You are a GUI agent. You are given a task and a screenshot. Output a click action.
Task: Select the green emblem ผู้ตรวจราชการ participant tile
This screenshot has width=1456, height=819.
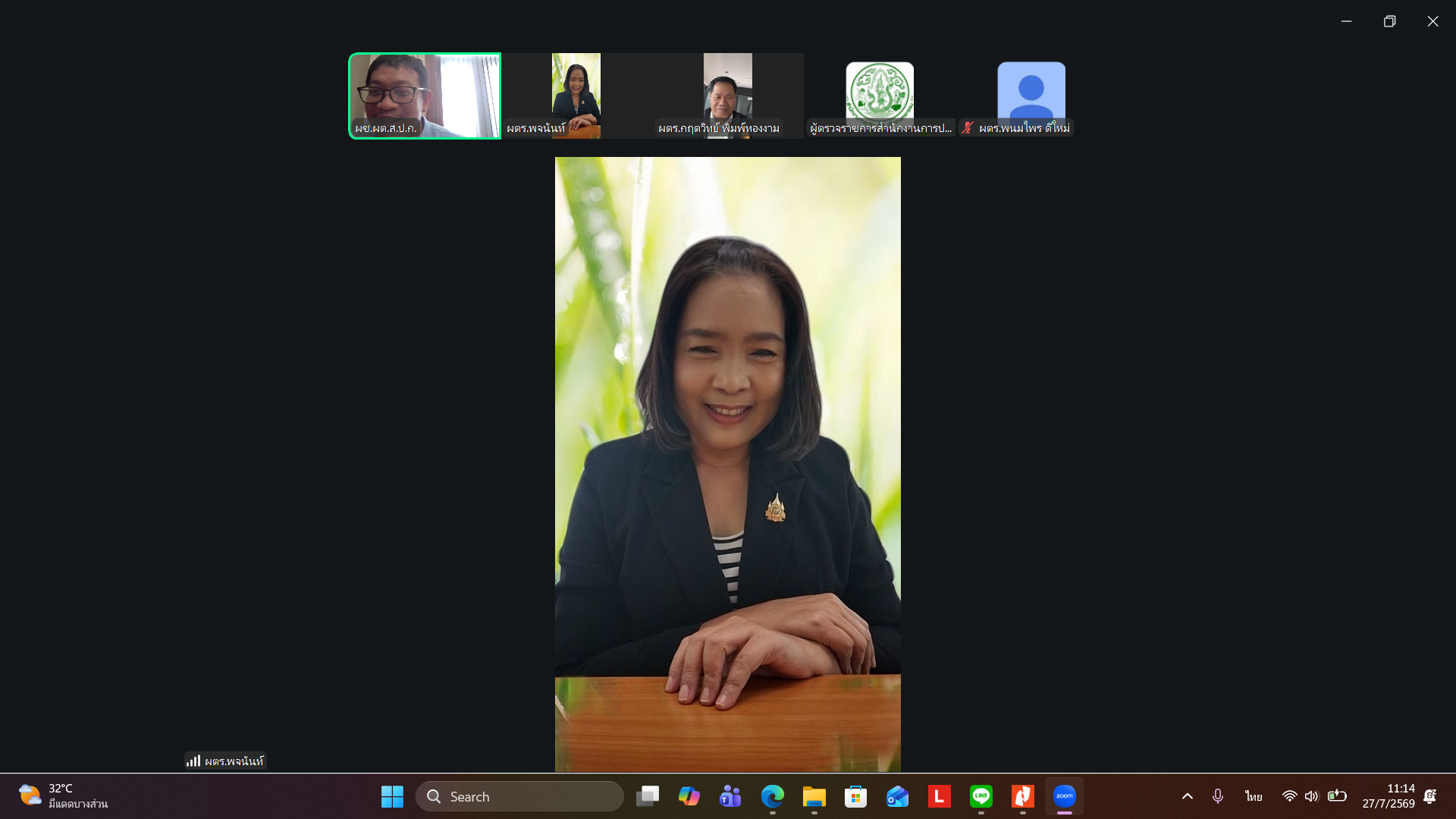(880, 96)
